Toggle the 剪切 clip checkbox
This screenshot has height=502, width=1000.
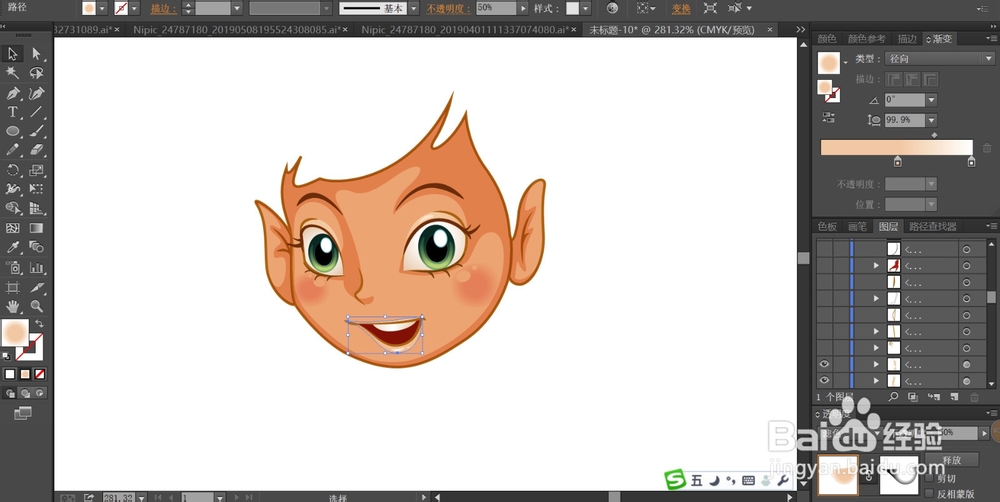(x=929, y=478)
